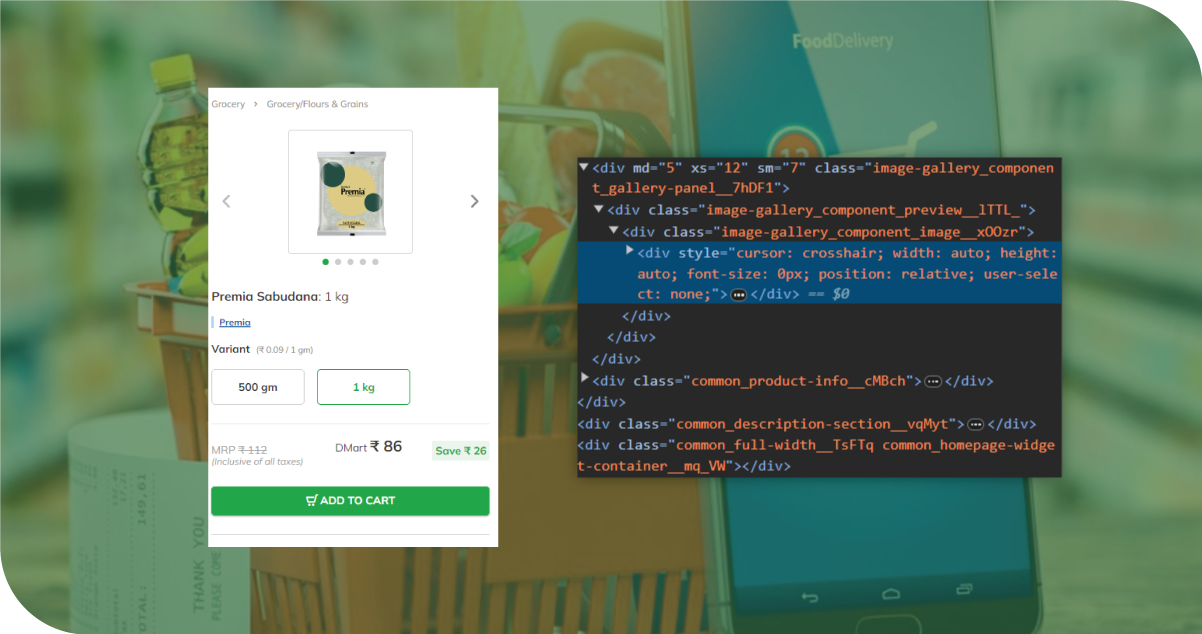Click the next image arrow in gallery
1202x634 pixels.
tap(474, 201)
